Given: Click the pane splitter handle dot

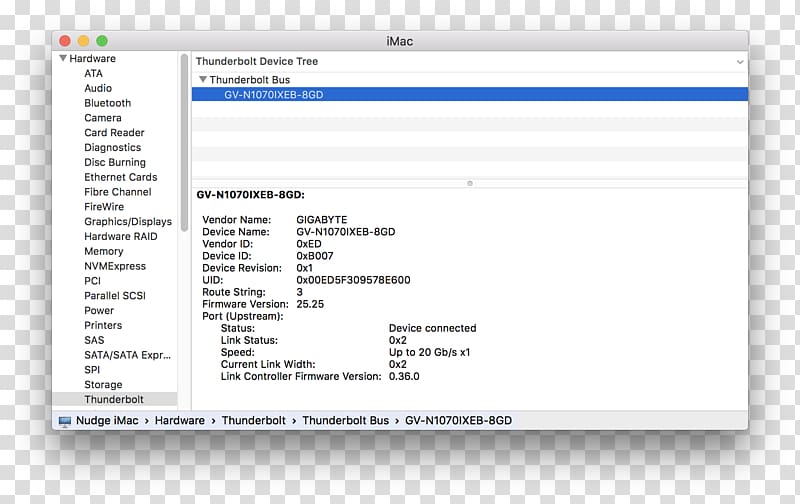Looking at the screenshot, I should tap(470, 183).
